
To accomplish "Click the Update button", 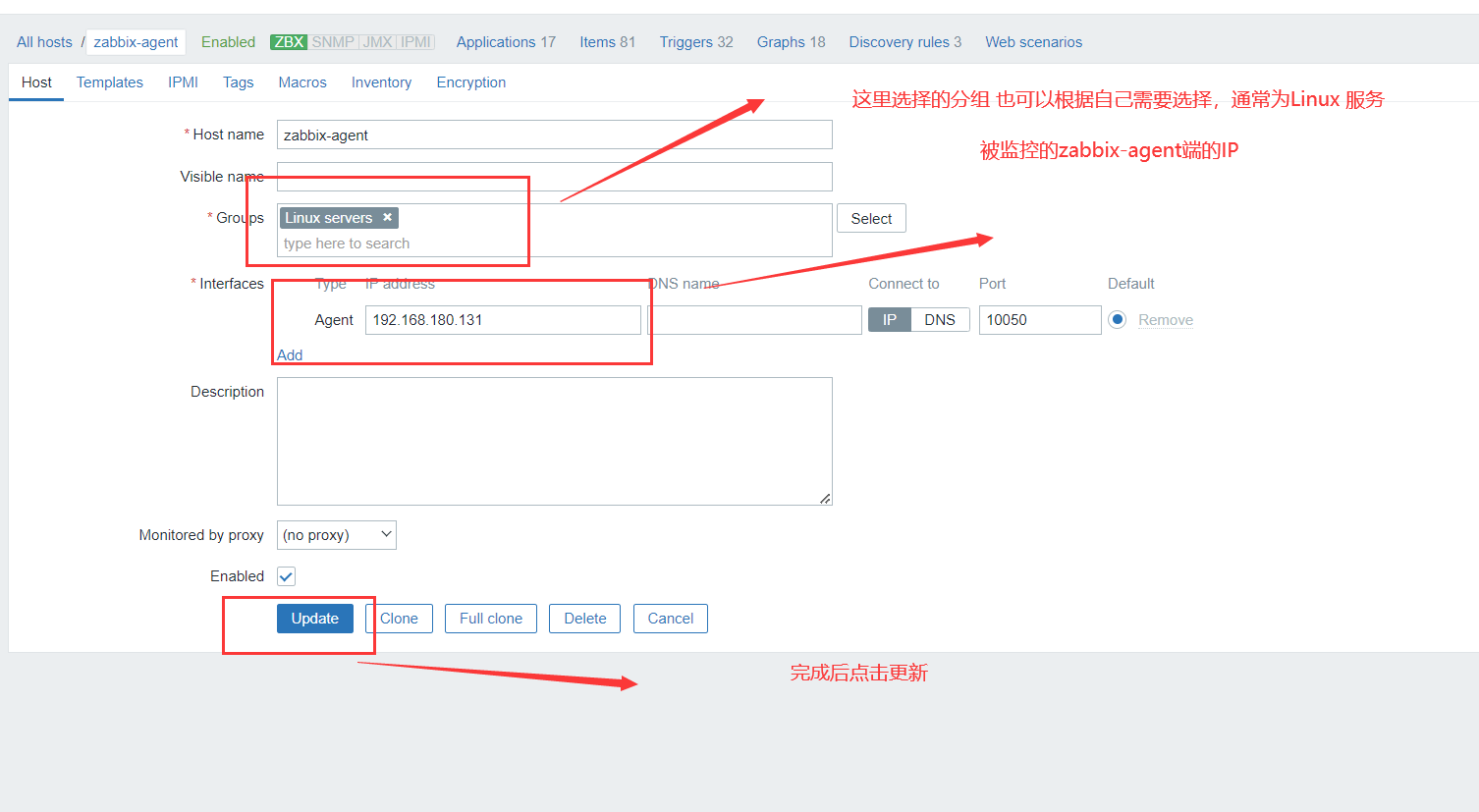I will click(x=315, y=619).
